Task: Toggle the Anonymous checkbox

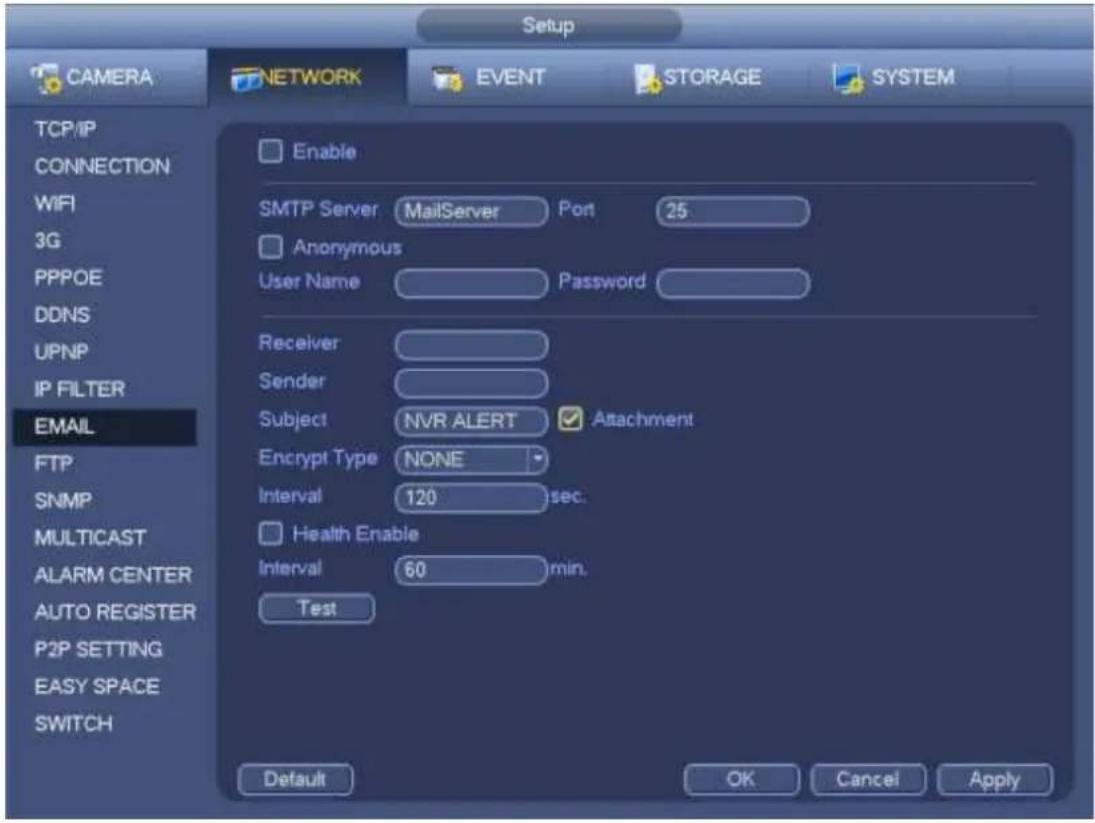Action: [x=270, y=246]
